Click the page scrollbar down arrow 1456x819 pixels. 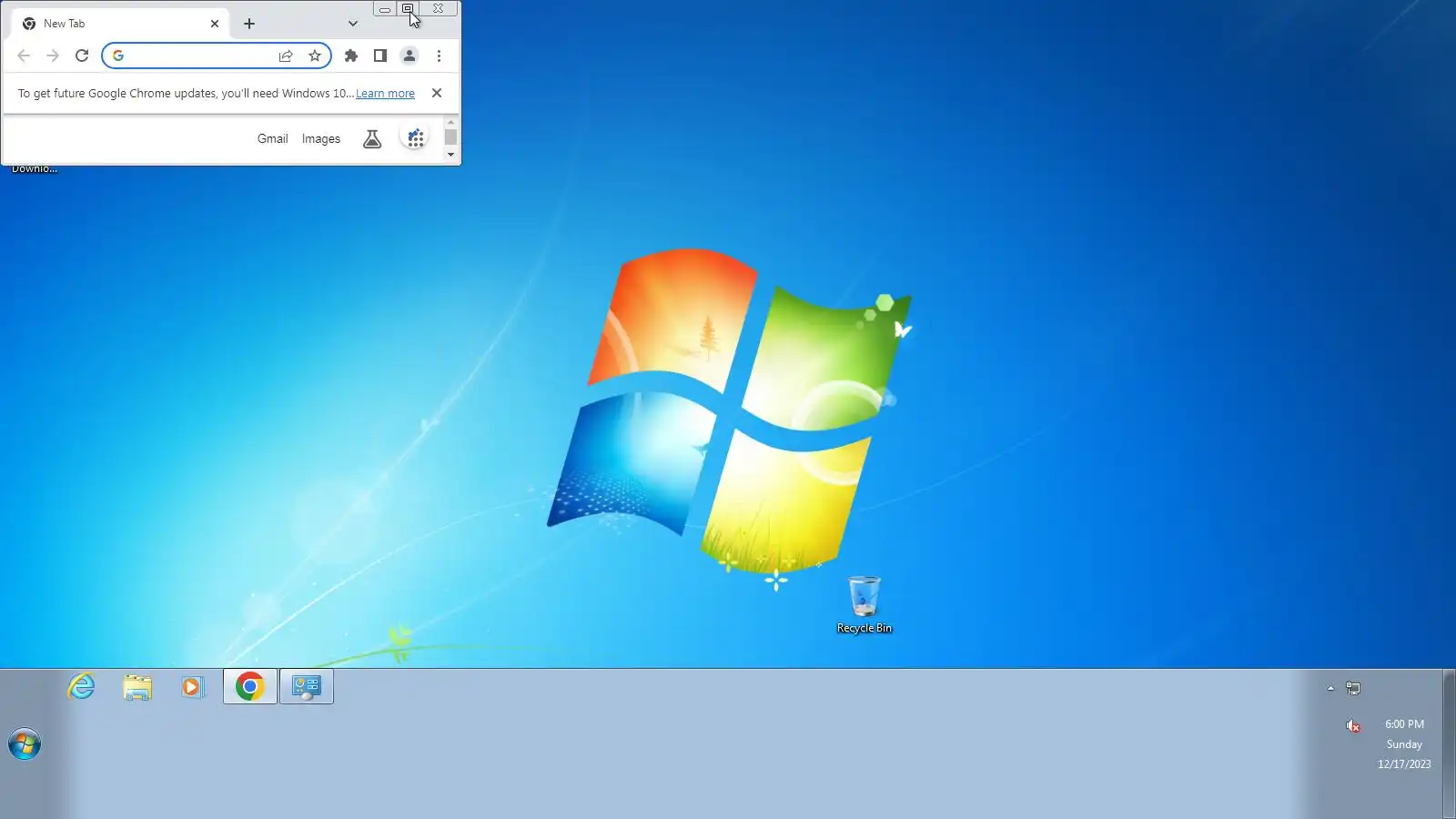click(450, 155)
